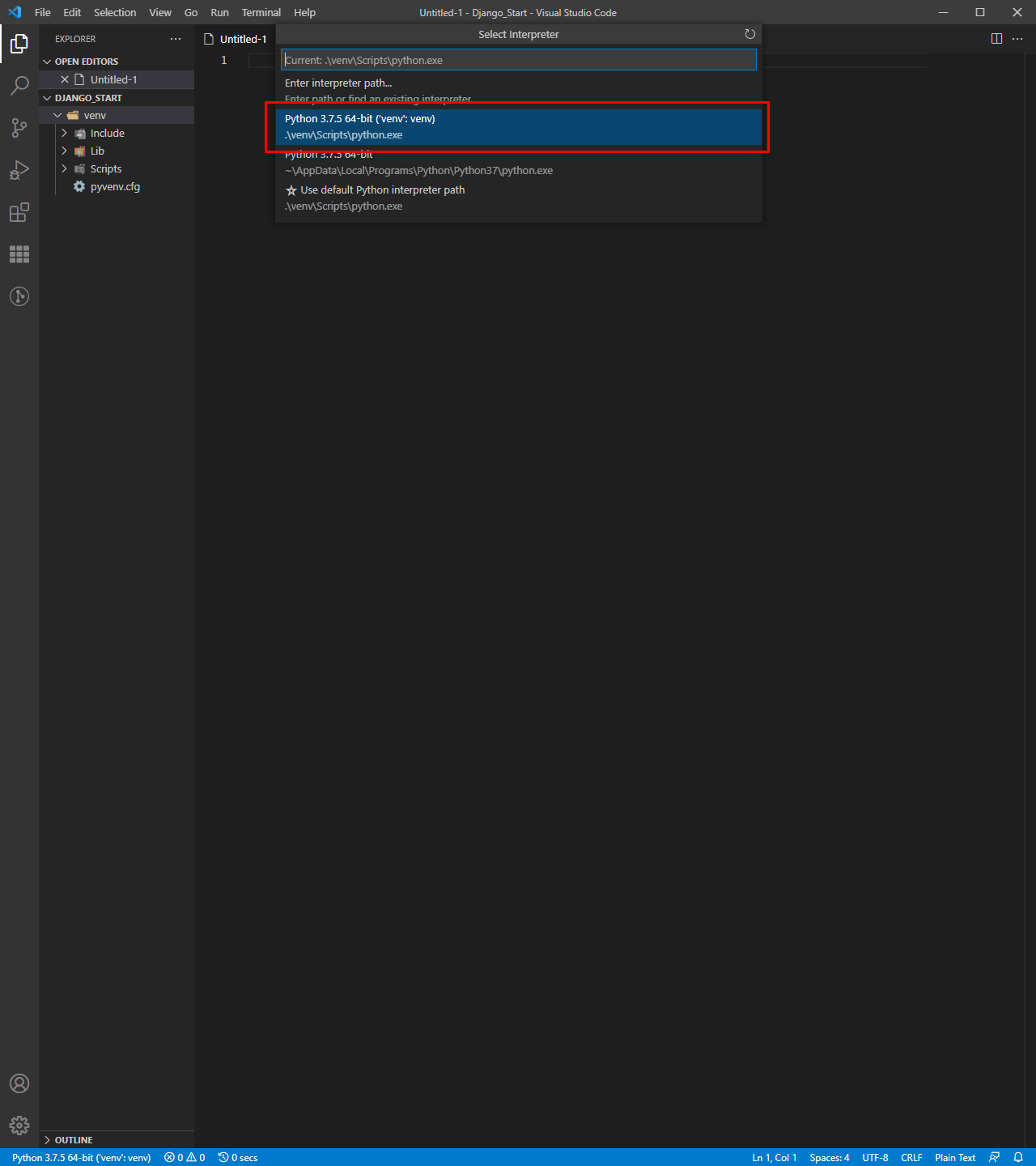This screenshot has width=1036, height=1166.
Task: Open the Edit menu
Action: [x=72, y=12]
